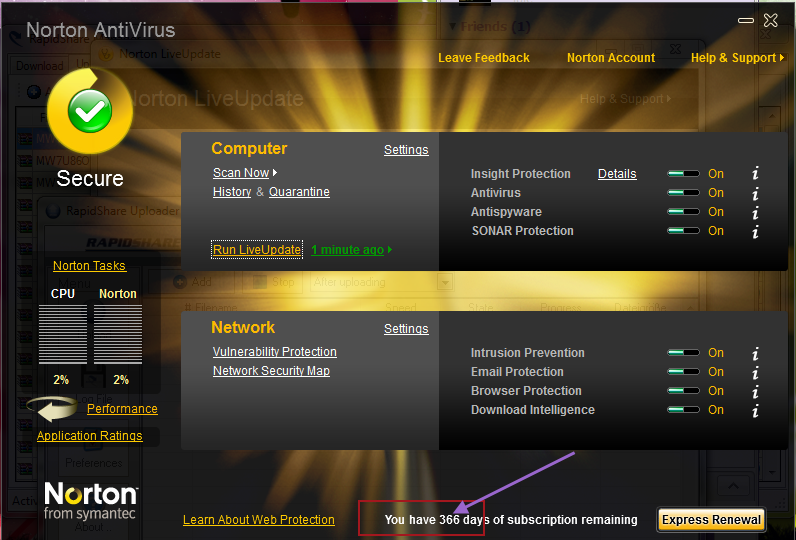Open the 1 minute ago update details
Viewport: 796px width, 540px height.
[351, 250]
